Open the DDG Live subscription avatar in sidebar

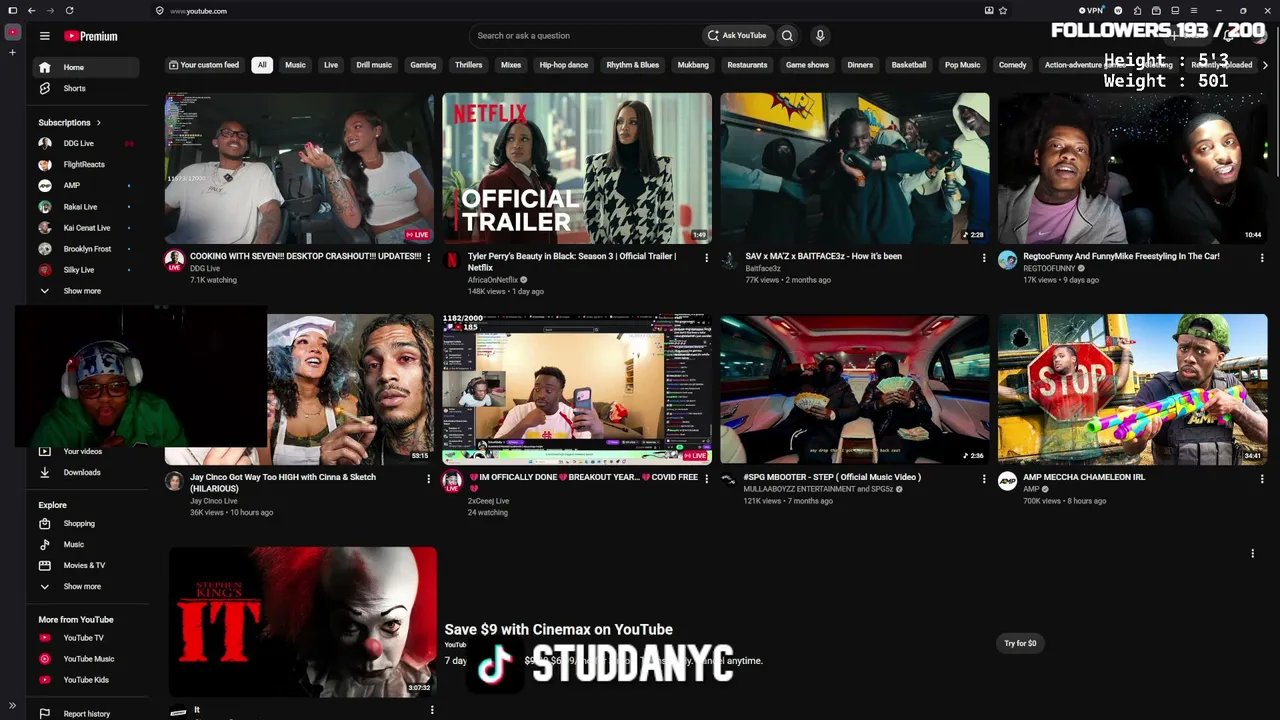45,143
